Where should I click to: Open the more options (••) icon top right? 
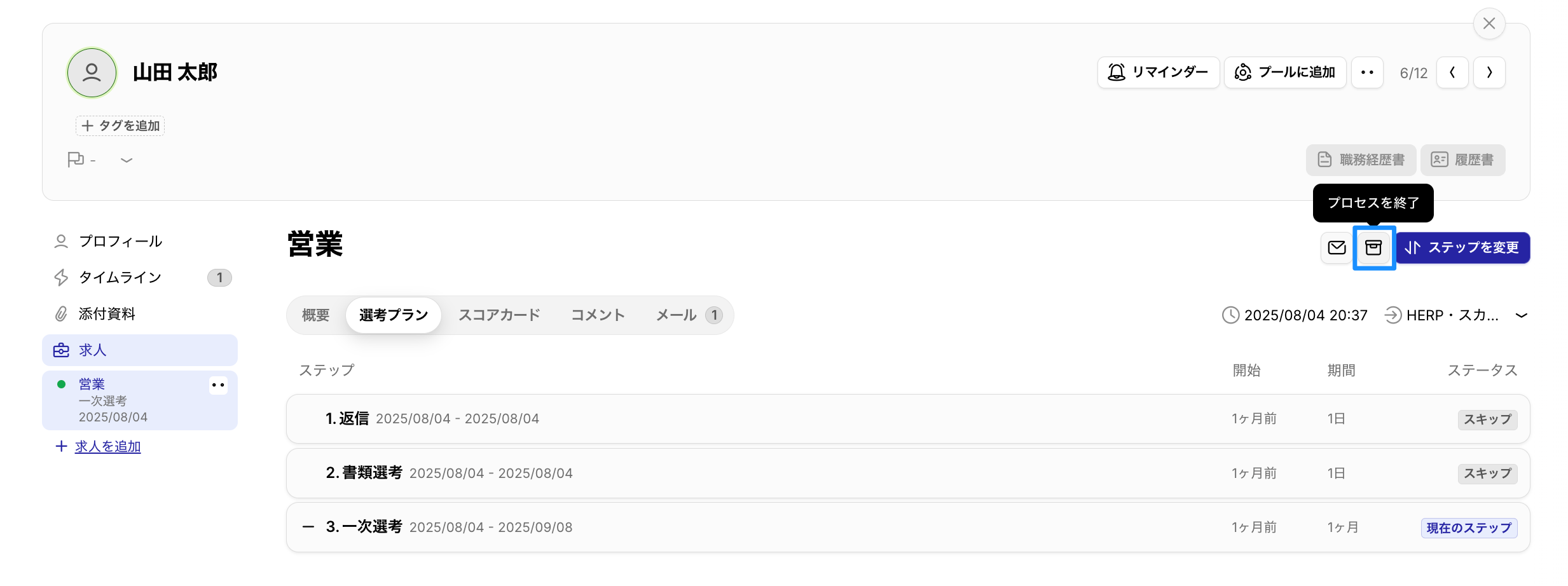point(1368,72)
